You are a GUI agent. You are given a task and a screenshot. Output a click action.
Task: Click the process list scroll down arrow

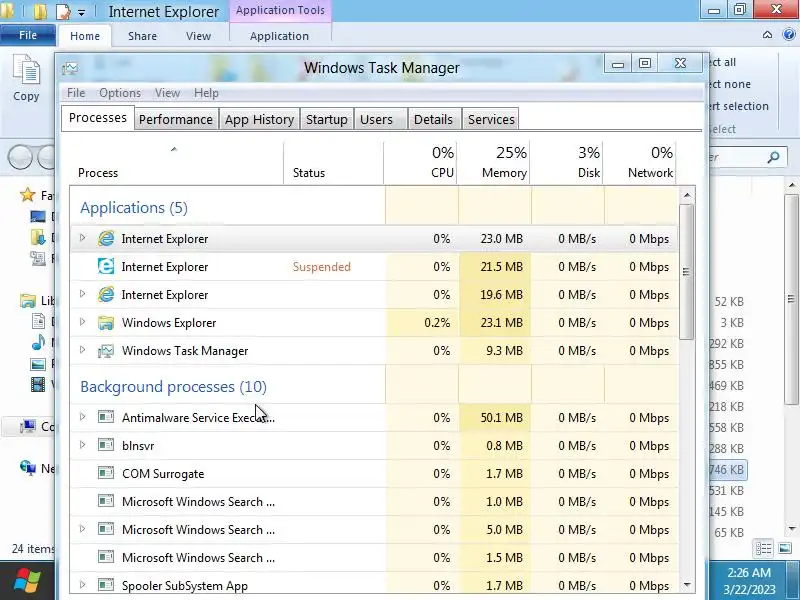point(687,585)
